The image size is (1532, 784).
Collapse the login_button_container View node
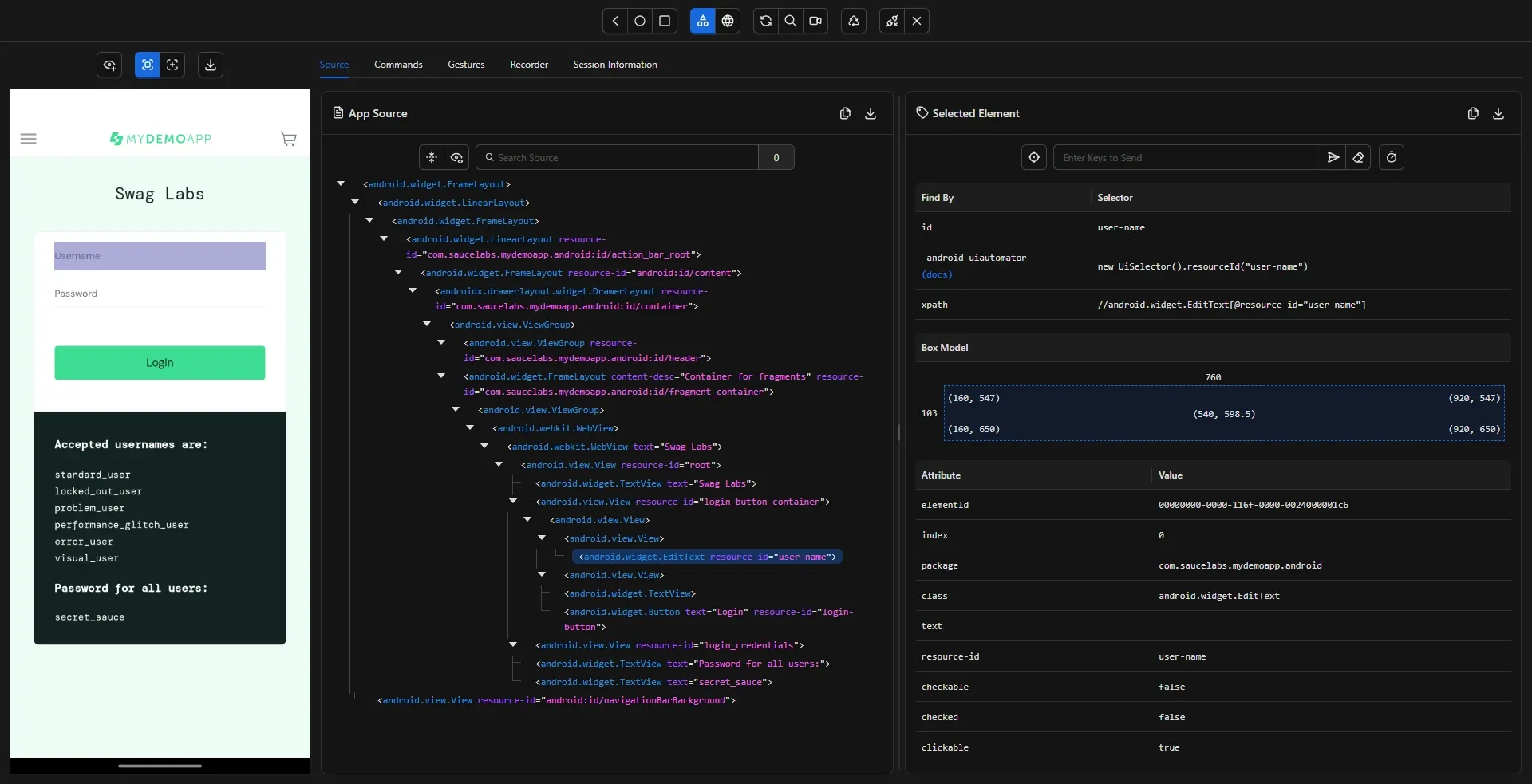click(x=513, y=501)
